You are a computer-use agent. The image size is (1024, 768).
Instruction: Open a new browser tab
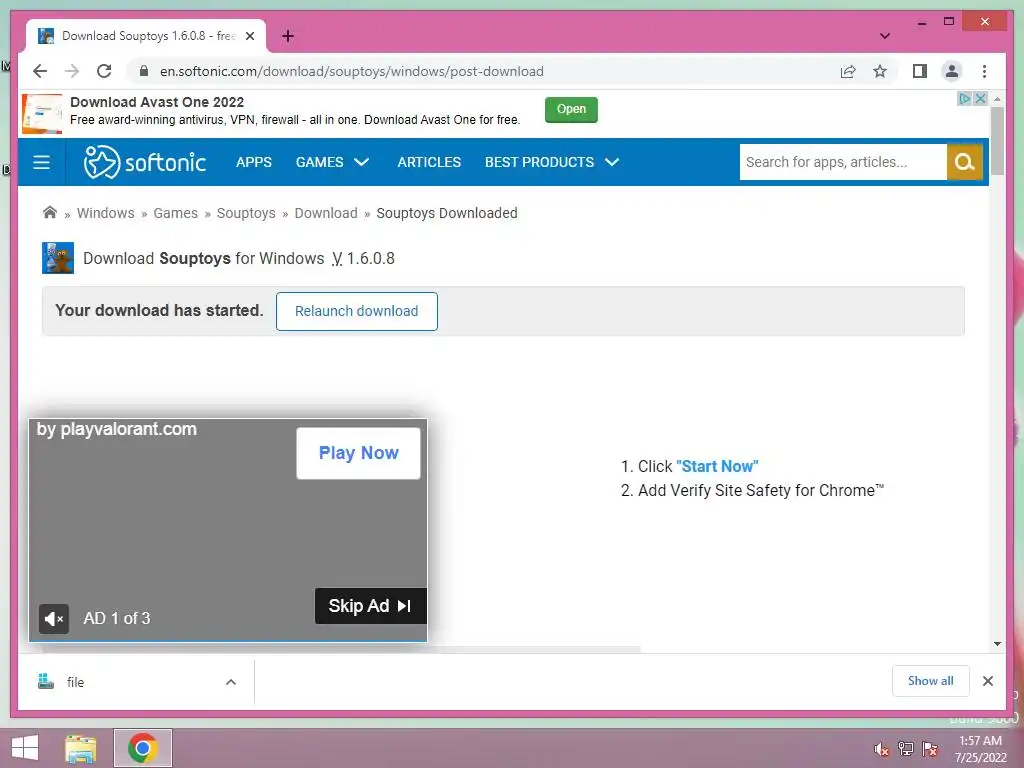pos(288,36)
